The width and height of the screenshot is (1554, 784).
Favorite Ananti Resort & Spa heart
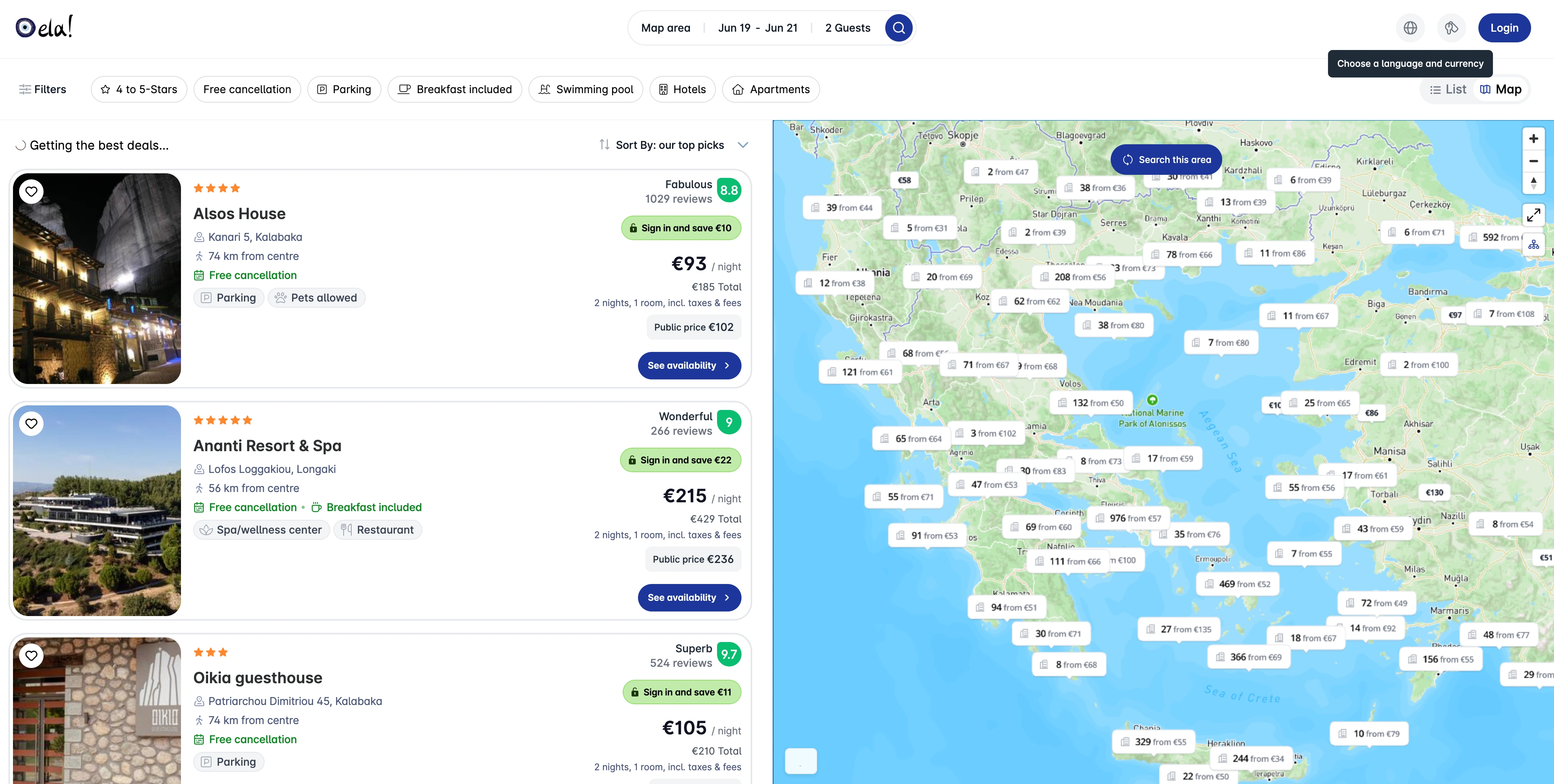click(x=31, y=423)
